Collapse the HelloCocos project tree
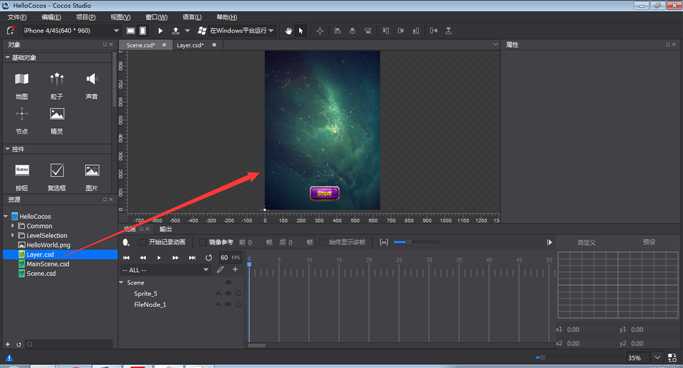This screenshot has width=683, height=368. pyautogui.click(x=6, y=216)
